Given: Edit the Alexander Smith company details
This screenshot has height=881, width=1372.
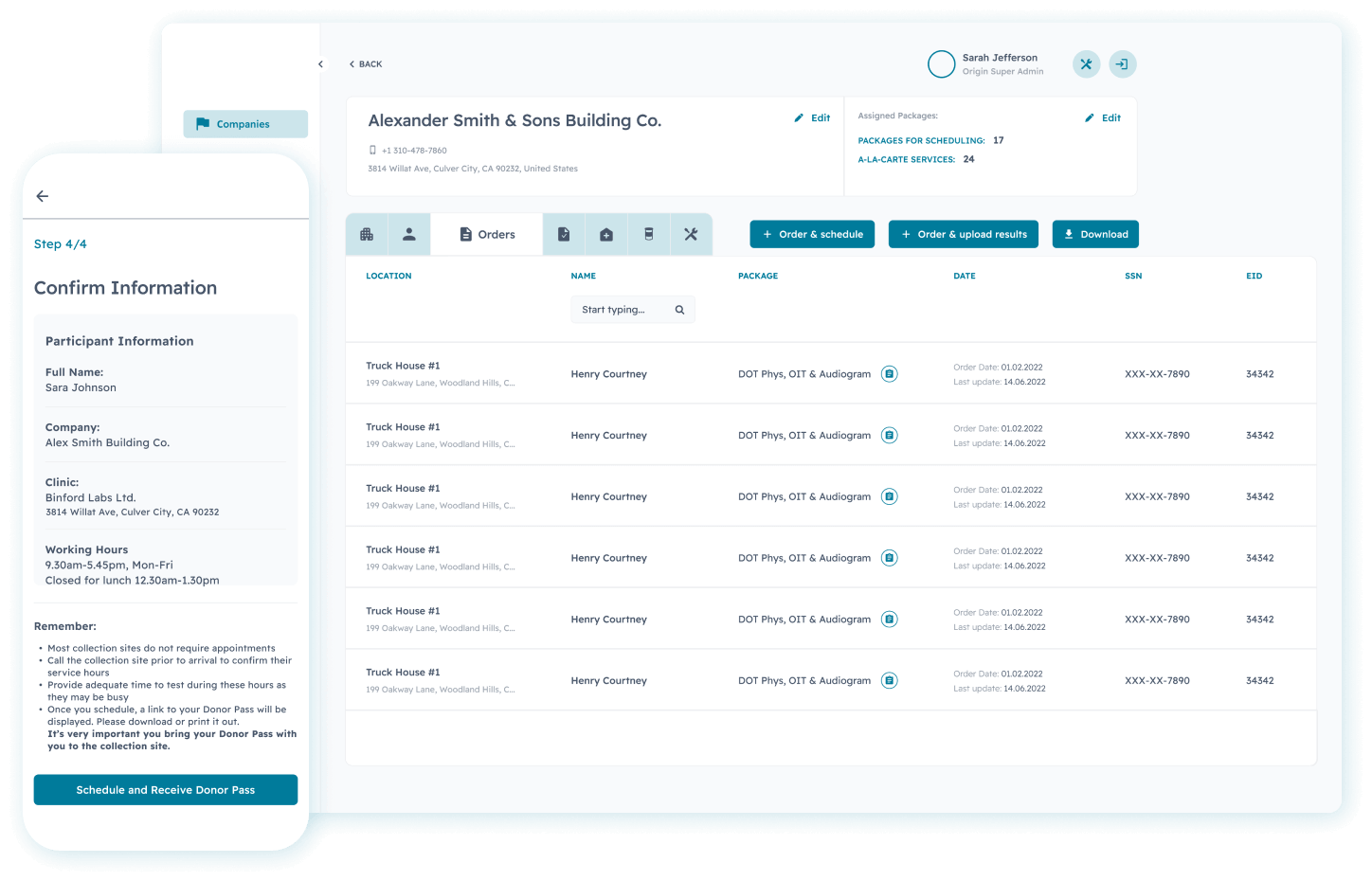Looking at the screenshot, I should point(812,118).
